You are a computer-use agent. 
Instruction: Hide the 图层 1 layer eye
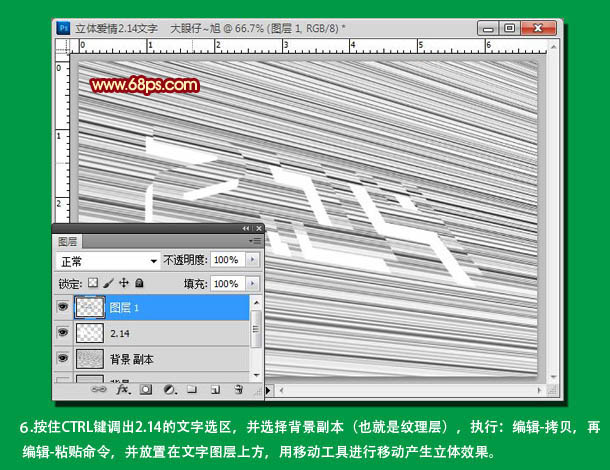63,307
